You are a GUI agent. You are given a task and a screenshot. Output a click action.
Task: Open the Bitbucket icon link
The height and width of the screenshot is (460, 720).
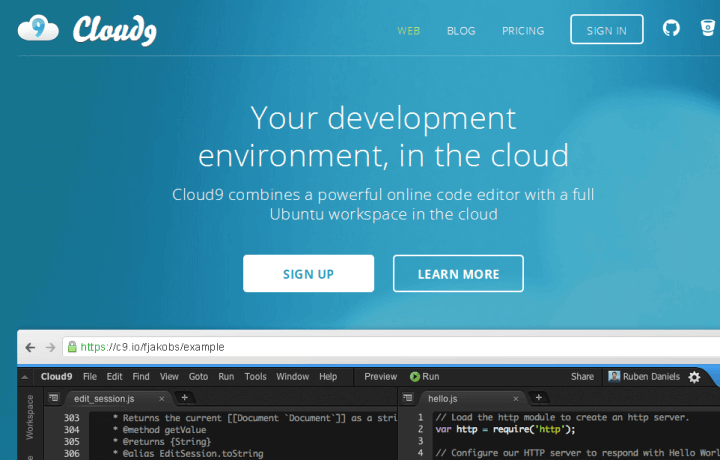(708, 28)
